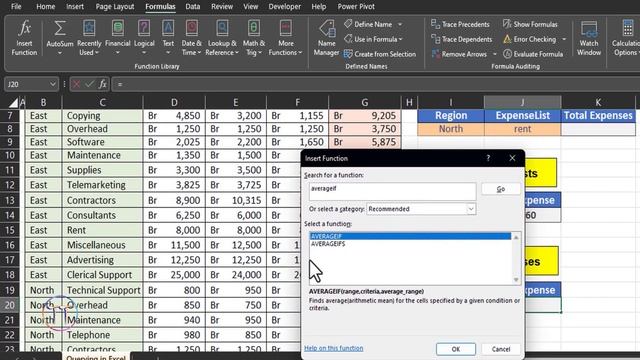640x360 pixels.
Task: Select column D header
Action: (174, 102)
